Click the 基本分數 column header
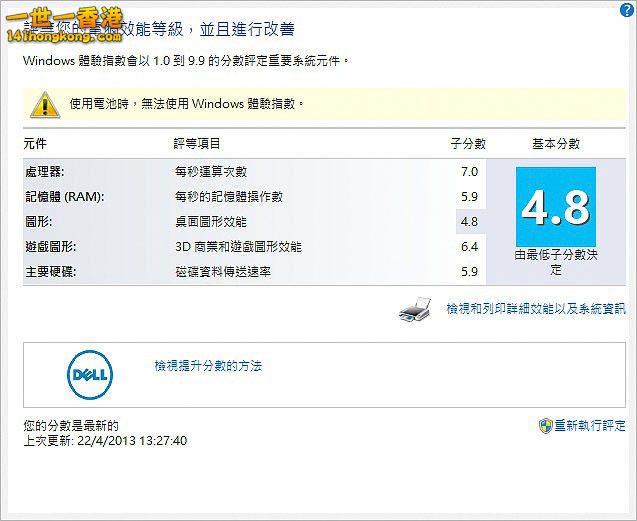 click(x=555, y=144)
